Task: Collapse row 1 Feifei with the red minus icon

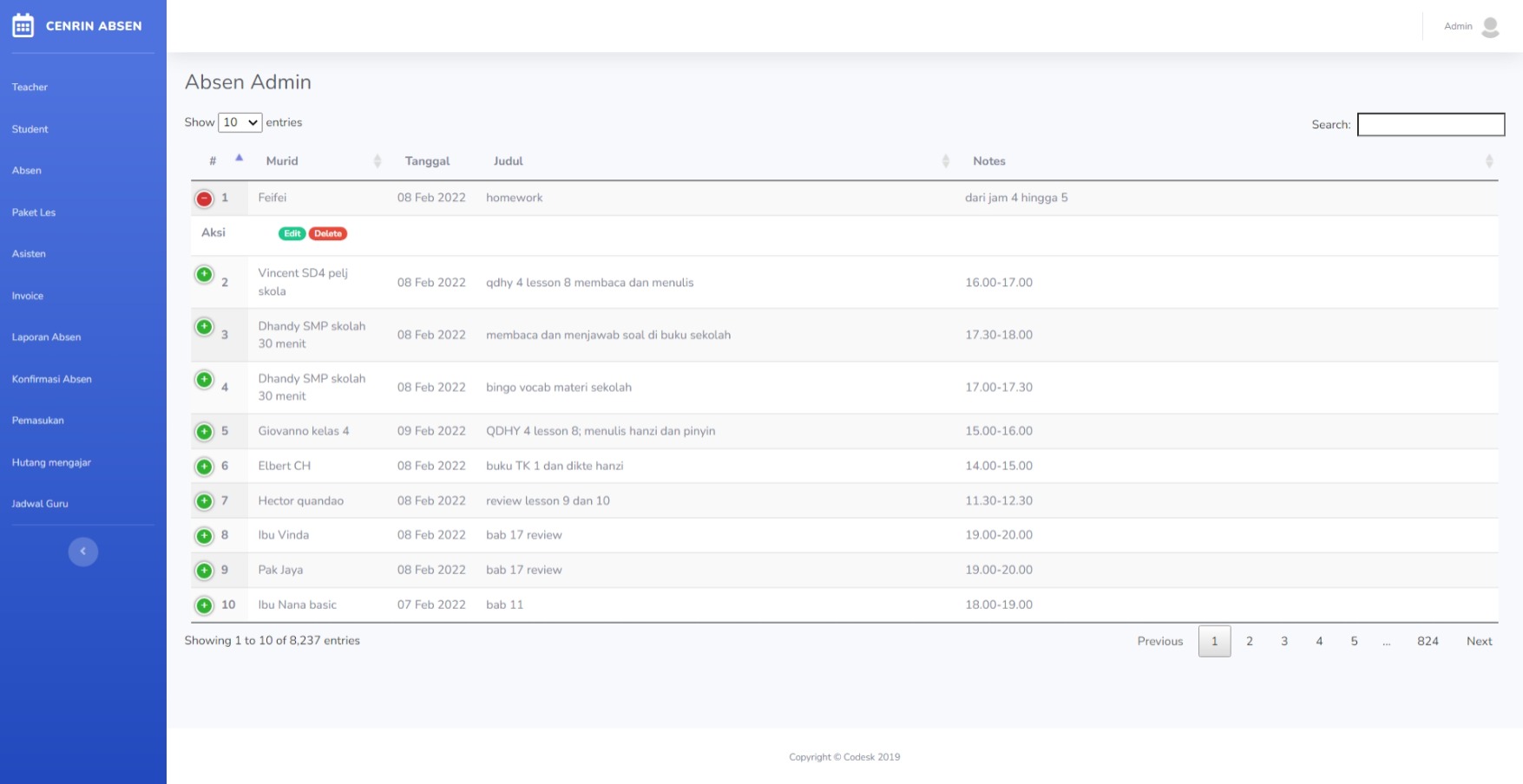Action: click(x=204, y=199)
